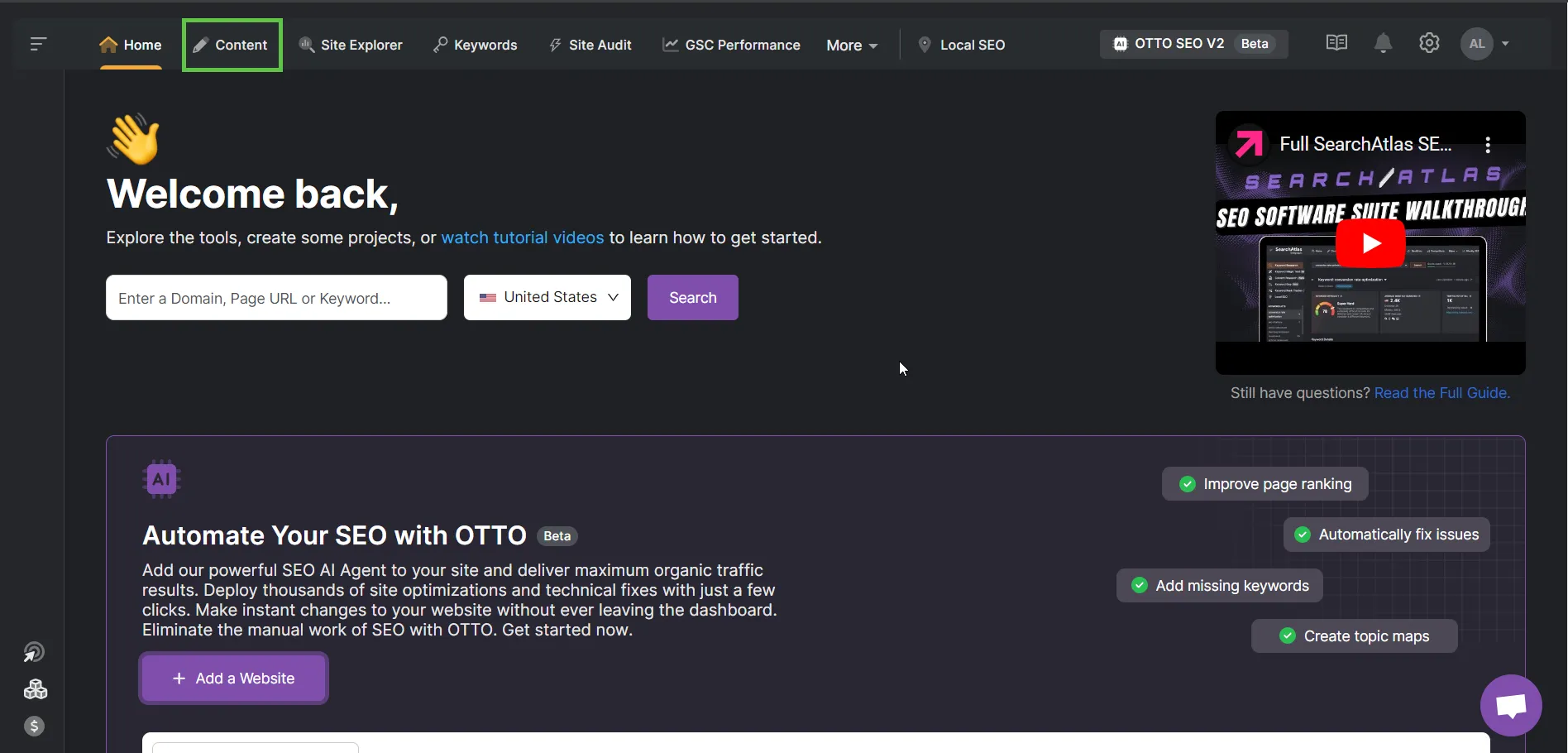Open the knowledge base book icon
Viewport: 1568px width, 753px height.
[1336, 43]
